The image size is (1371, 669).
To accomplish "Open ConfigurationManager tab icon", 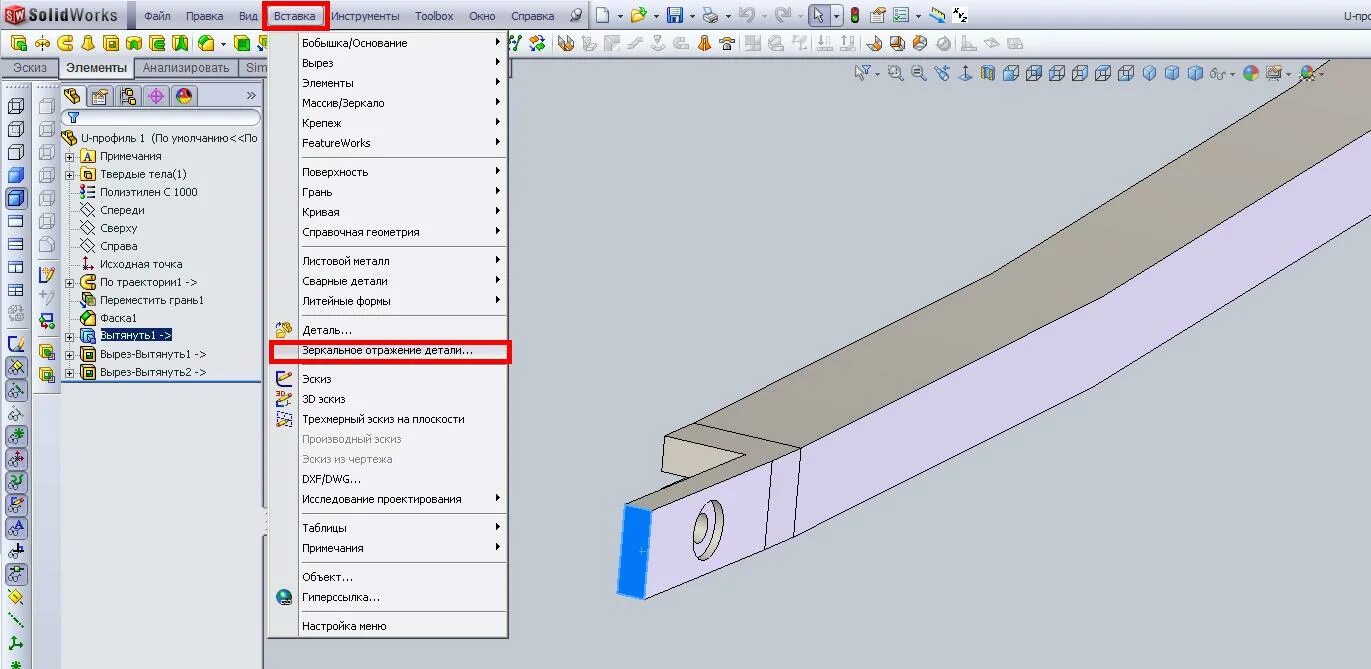I will click(x=127, y=96).
